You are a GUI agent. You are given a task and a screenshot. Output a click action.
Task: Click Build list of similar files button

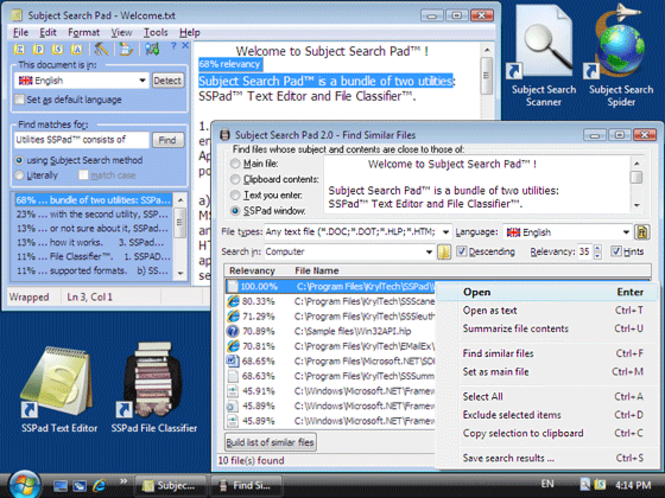pyautogui.click(x=270, y=442)
